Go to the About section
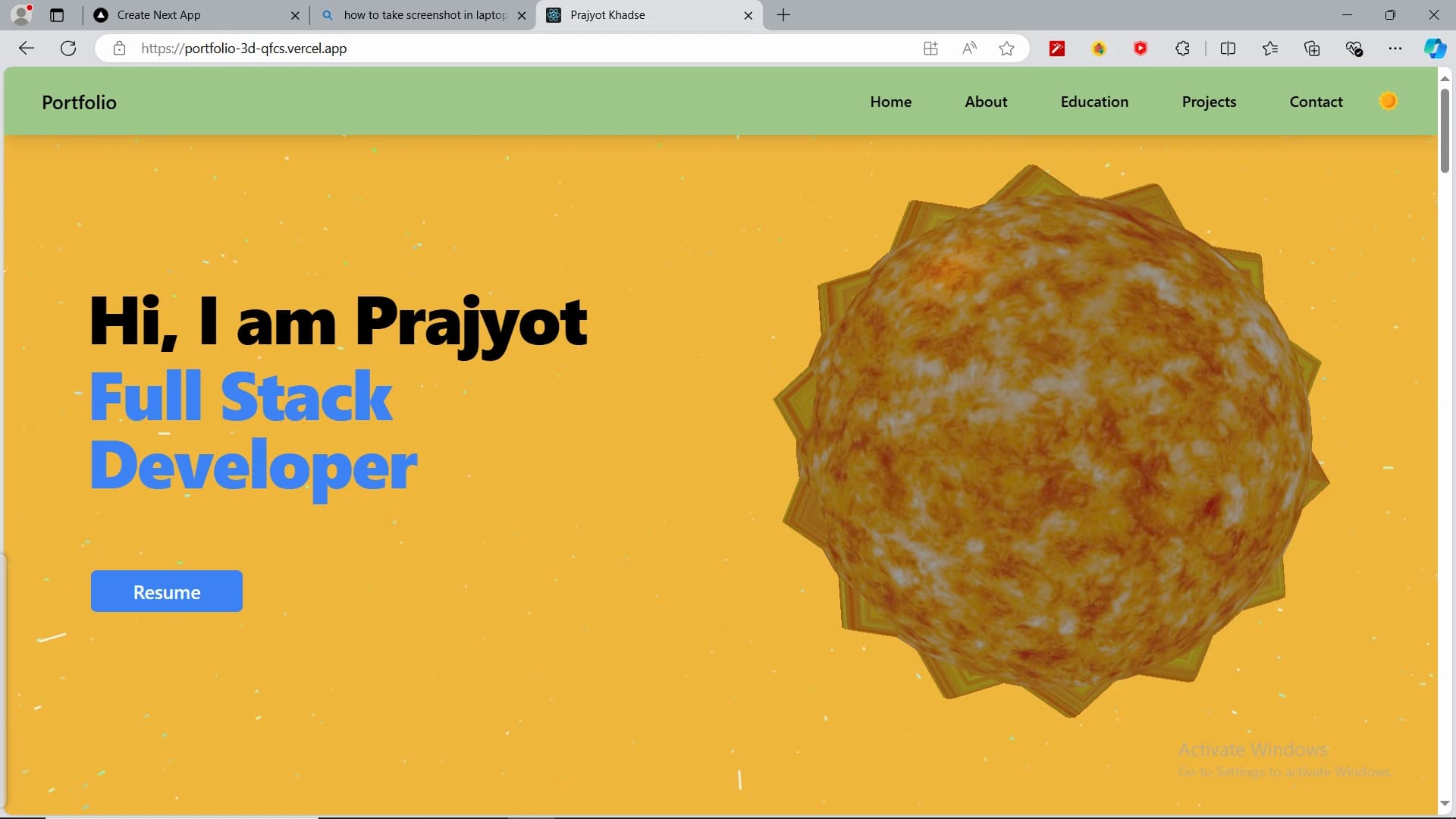The height and width of the screenshot is (819, 1456). 986,102
